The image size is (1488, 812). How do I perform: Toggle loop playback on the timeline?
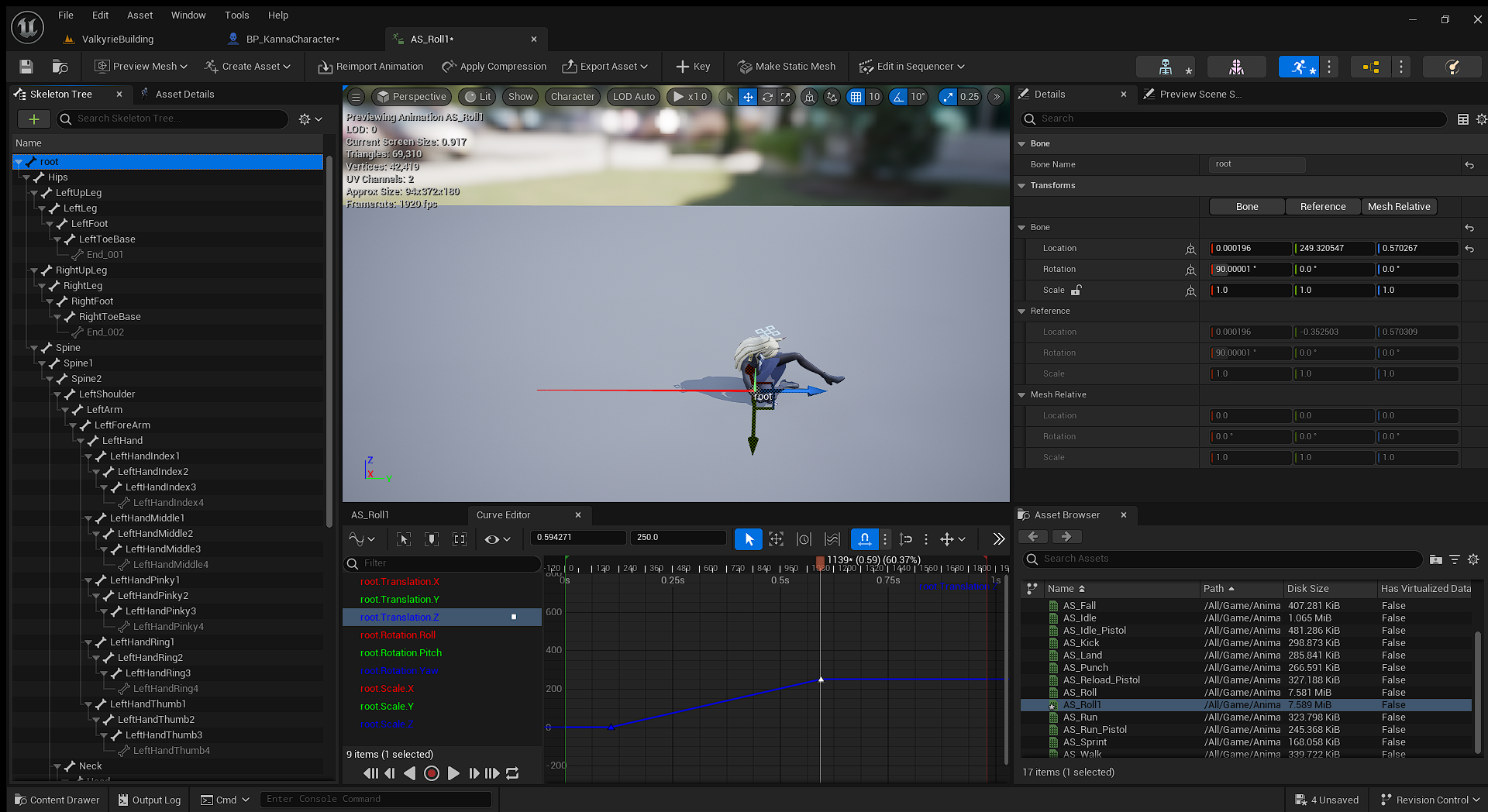[512, 773]
